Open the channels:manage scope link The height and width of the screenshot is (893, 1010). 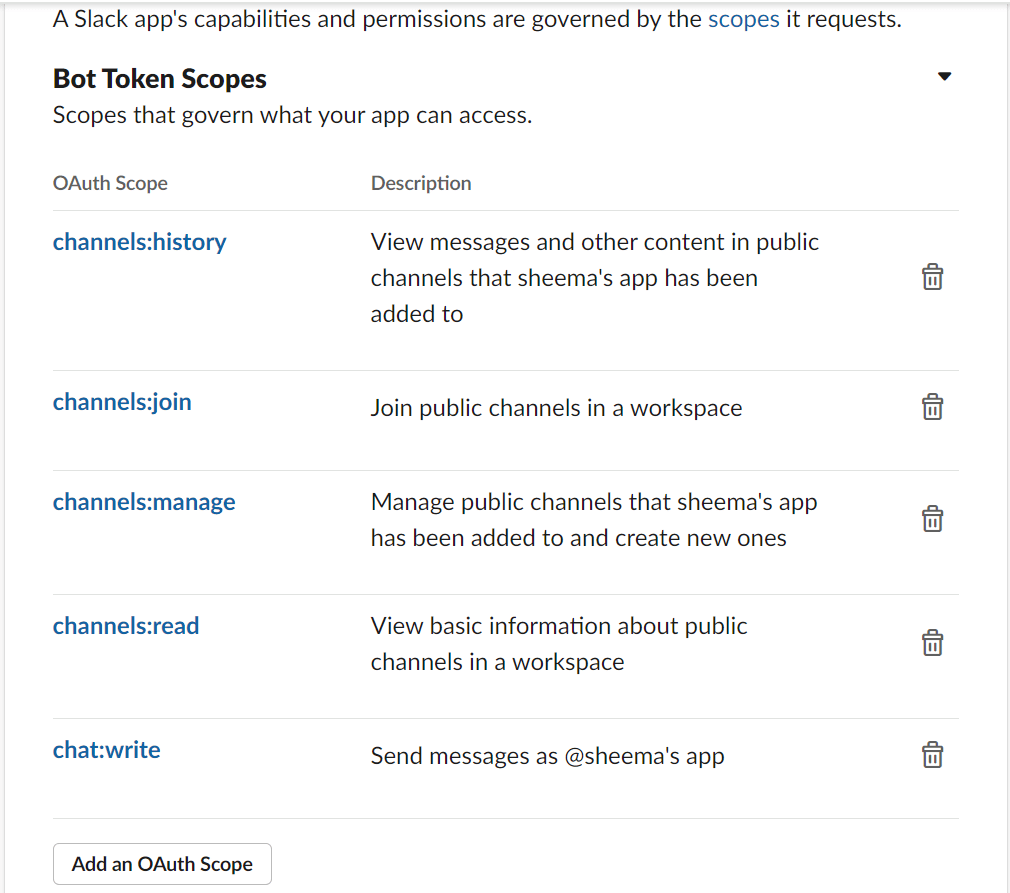(x=144, y=502)
